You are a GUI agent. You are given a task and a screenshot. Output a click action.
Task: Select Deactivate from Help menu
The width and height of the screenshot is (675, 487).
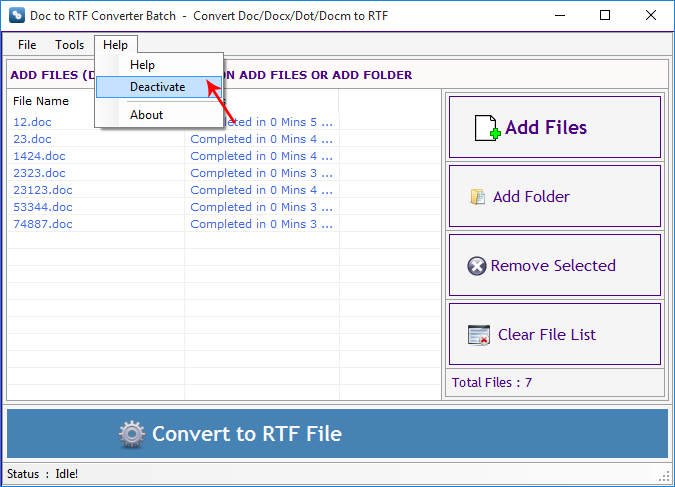[158, 87]
